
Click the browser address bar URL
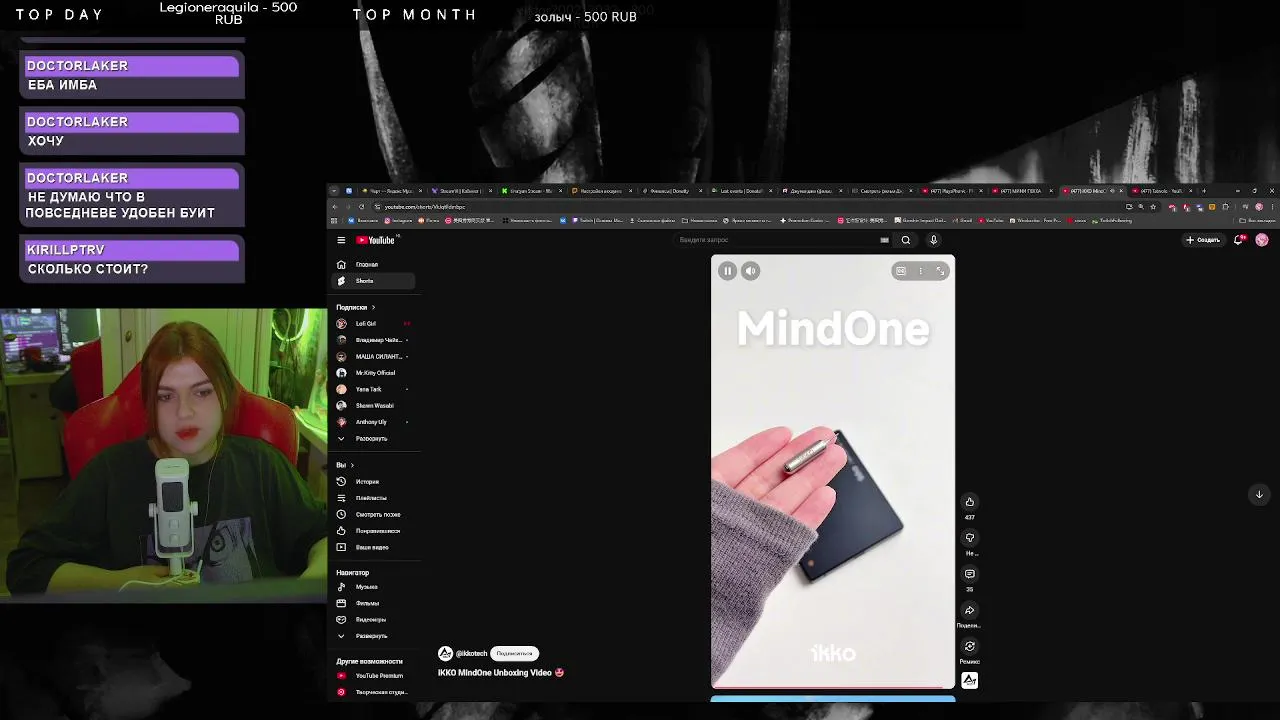425,207
